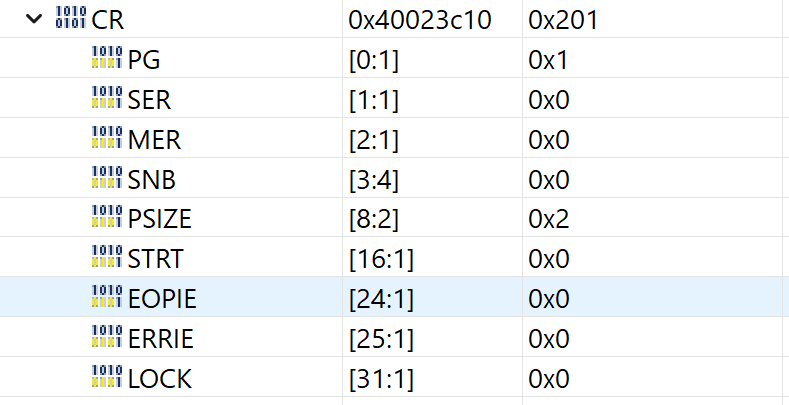789x405 pixels.
Task: Click the CR register icon
Action: point(70,19)
